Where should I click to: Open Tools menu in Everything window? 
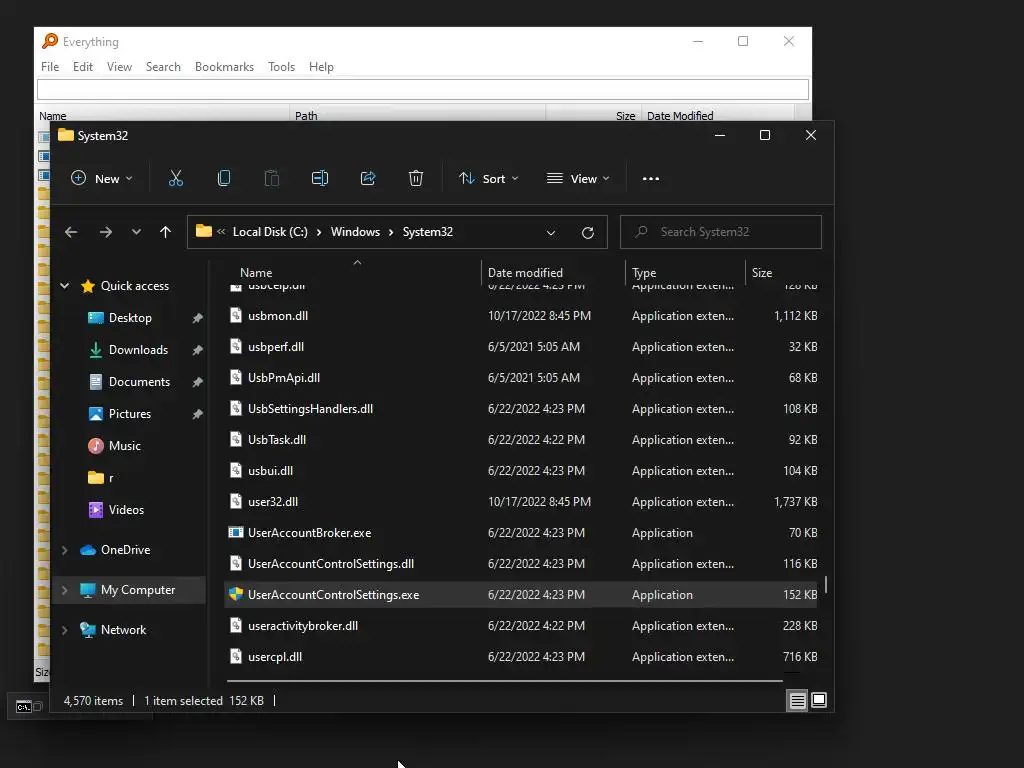point(281,67)
